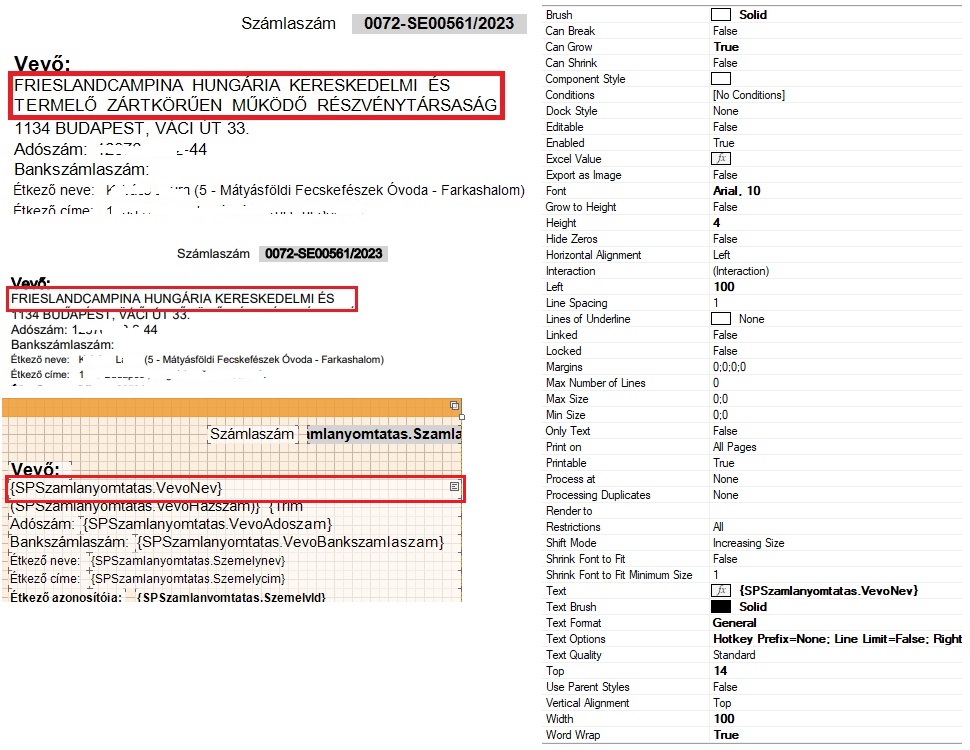Click the icon in the VevoNev field
This screenshot has width=970, height=750.
455,487
